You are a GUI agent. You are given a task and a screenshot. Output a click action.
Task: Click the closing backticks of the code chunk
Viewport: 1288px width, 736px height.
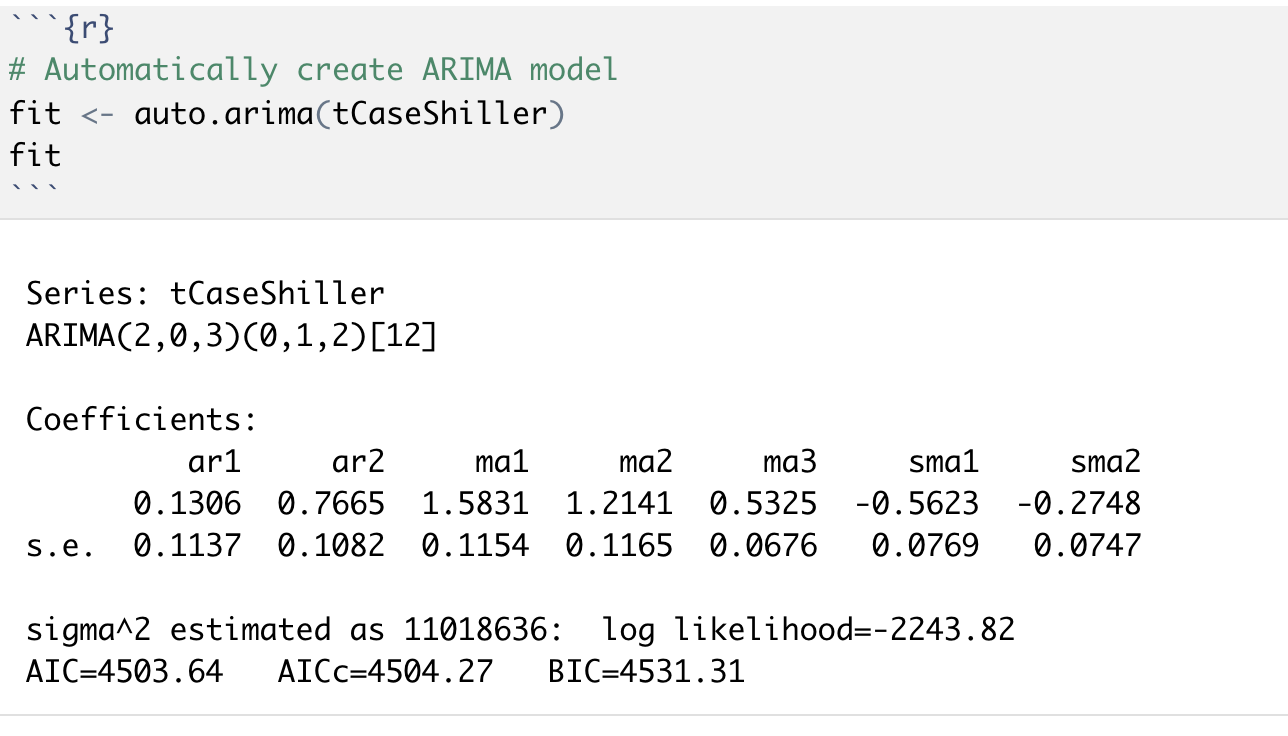point(35,190)
